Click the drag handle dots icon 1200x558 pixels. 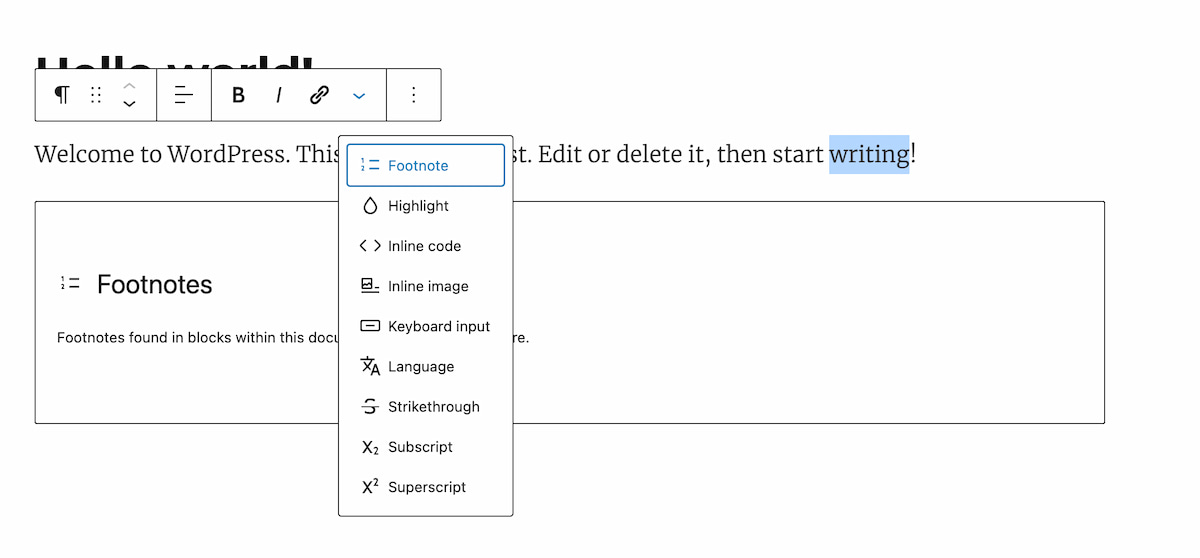click(96, 95)
